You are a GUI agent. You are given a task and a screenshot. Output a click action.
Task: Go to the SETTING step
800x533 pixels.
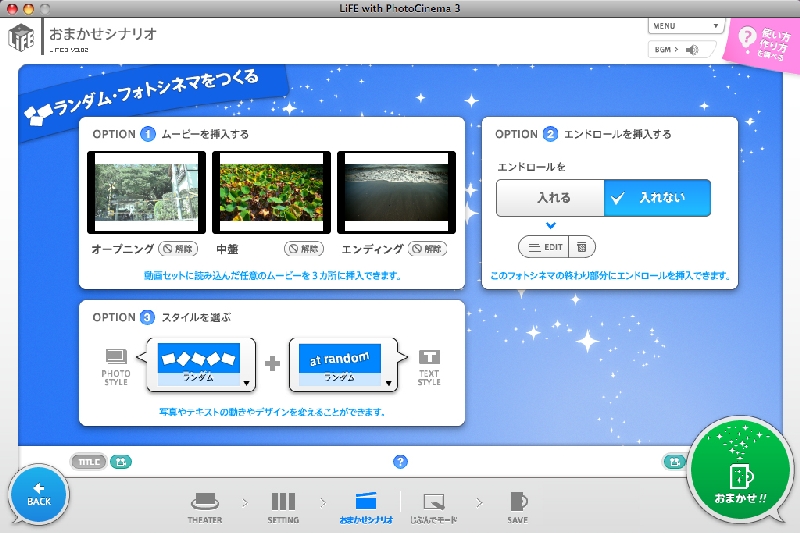click(283, 507)
